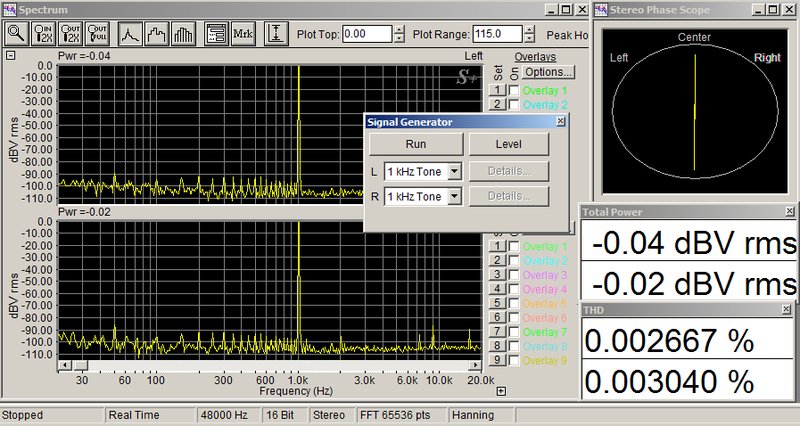Click the Zoom Out Full icon
800x426 pixels.
pyautogui.click(x=96, y=34)
